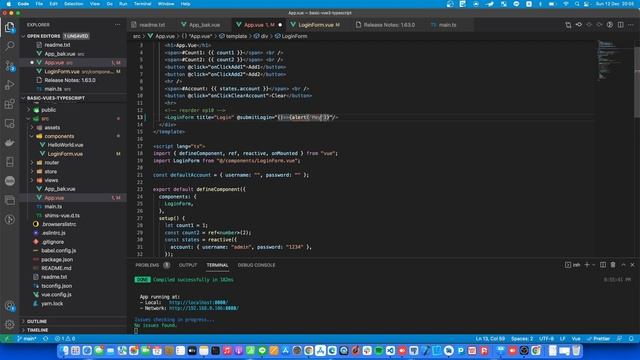The width and height of the screenshot is (640, 360).
Task: Open the Accounts menu in activity bar
Action: pyautogui.click(x=9, y=306)
